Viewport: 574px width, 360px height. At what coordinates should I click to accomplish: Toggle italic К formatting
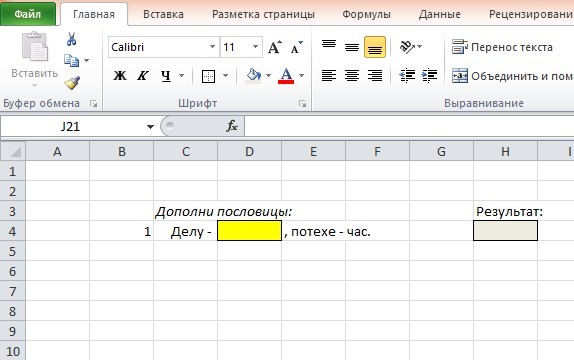click(x=142, y=76)
